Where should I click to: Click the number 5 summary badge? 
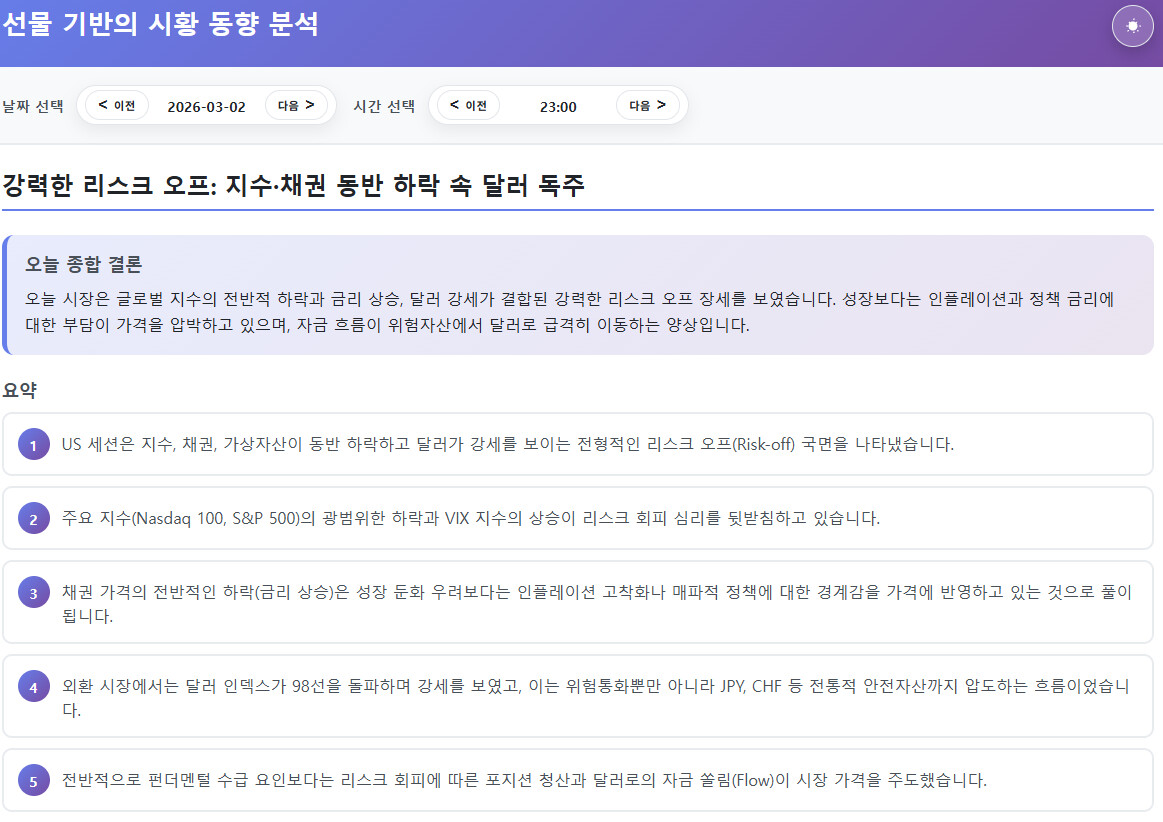point(33,781)
